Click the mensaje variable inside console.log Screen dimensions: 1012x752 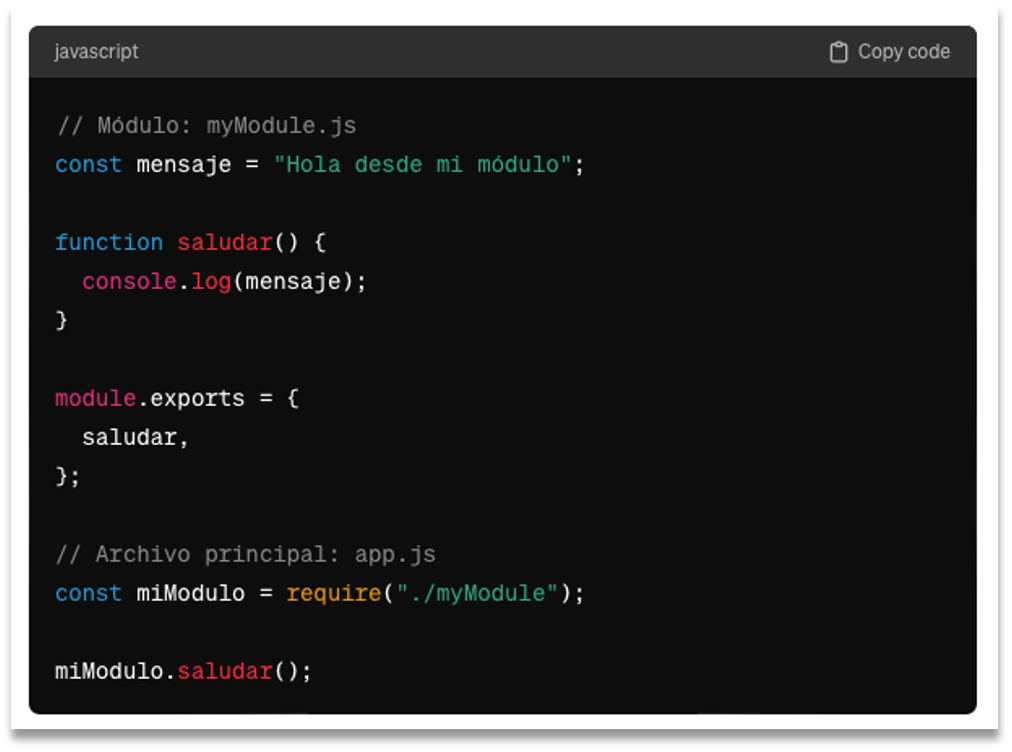[x=291, y=281]
